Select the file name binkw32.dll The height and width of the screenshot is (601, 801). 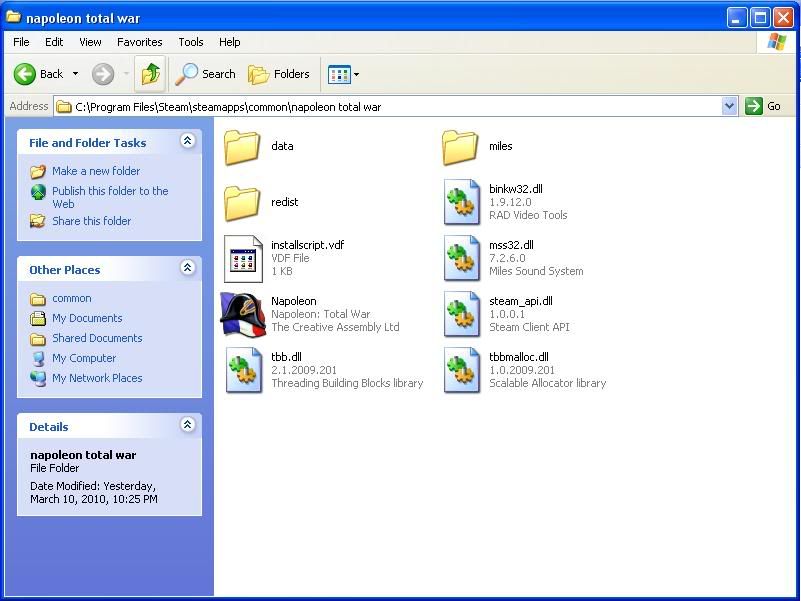coord(516,189)
